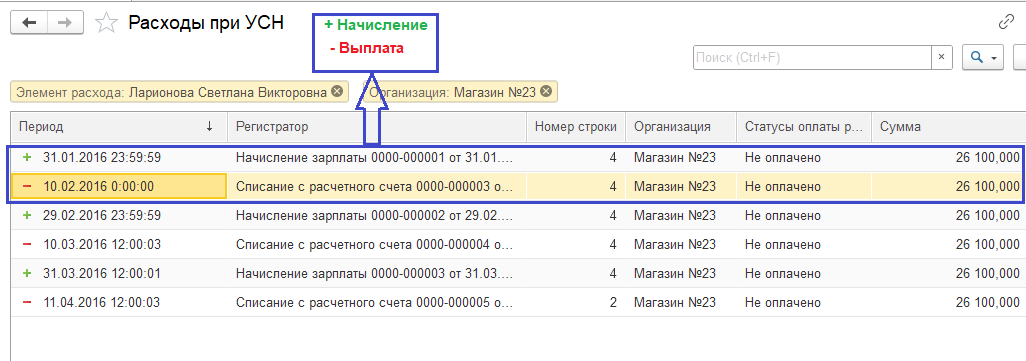Remove the Ларионова Светлана Викторовна filter
Screen dimensions: 1026x361
pos(336,92)
